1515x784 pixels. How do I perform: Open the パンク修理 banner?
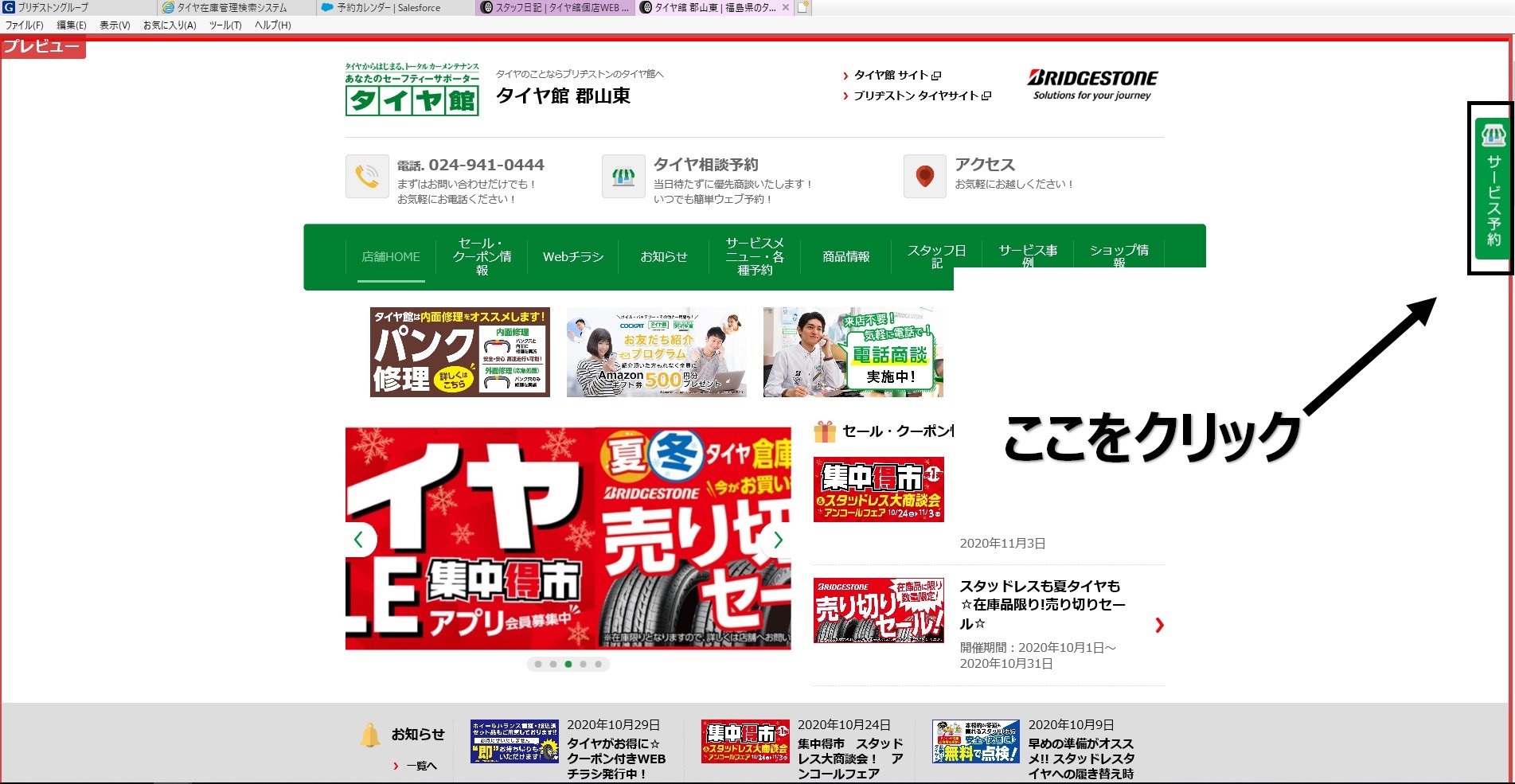(459, 353)
